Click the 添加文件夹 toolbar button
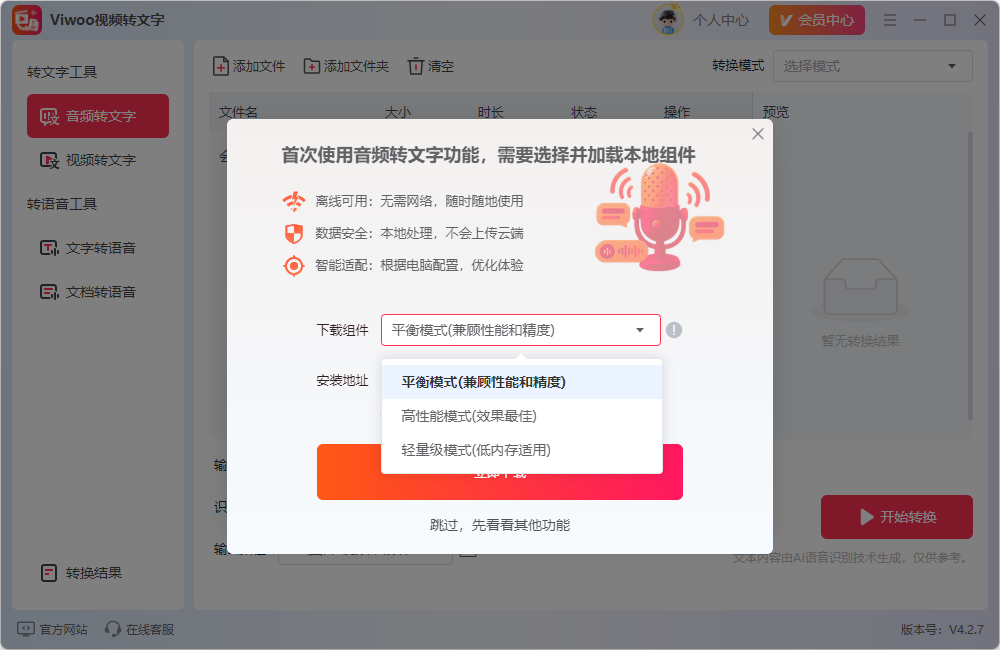The width and height of the screenshot is (1000, 650). tap(346, 66)
